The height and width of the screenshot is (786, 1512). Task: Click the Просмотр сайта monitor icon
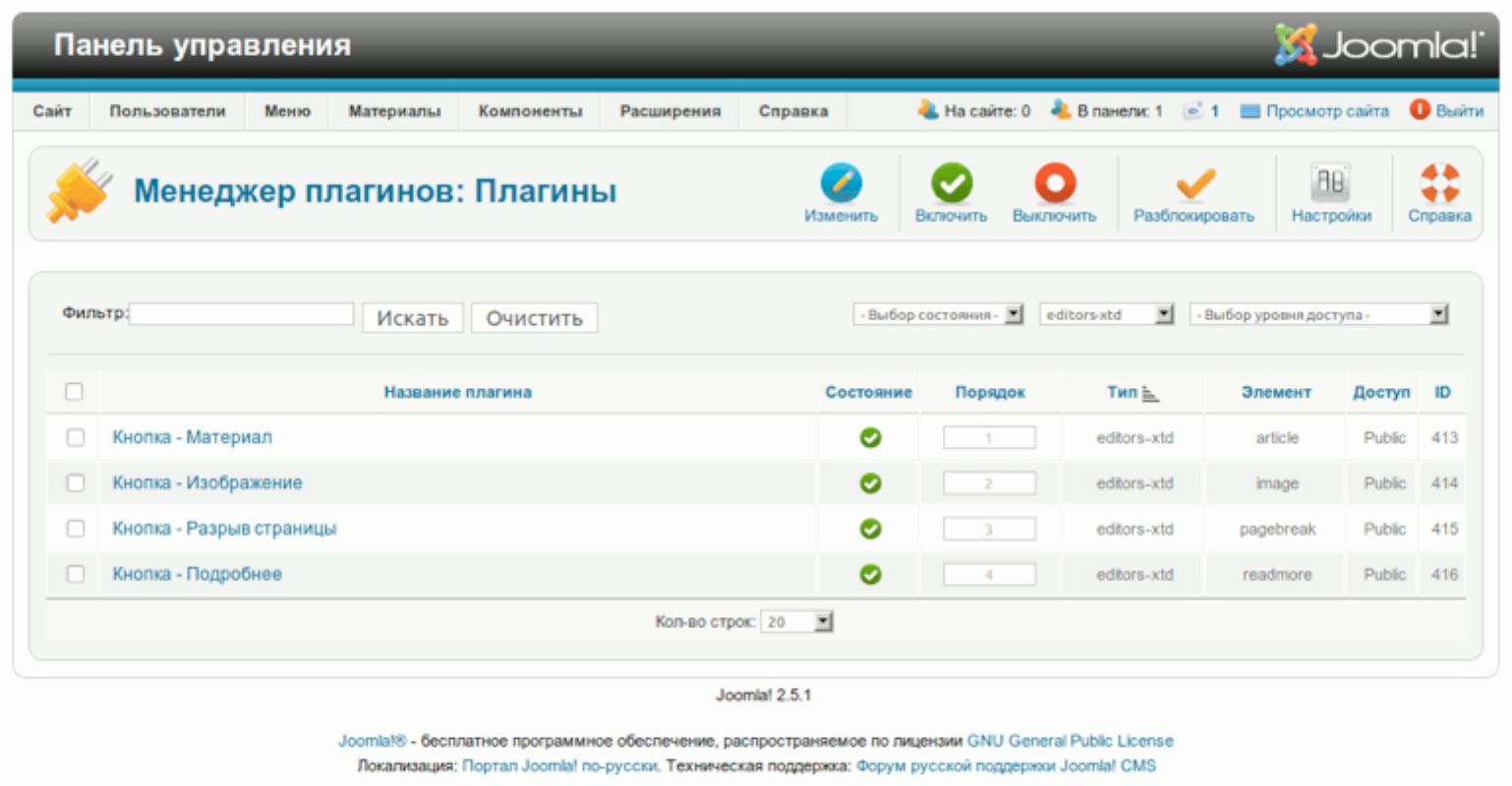point(1250,112)
